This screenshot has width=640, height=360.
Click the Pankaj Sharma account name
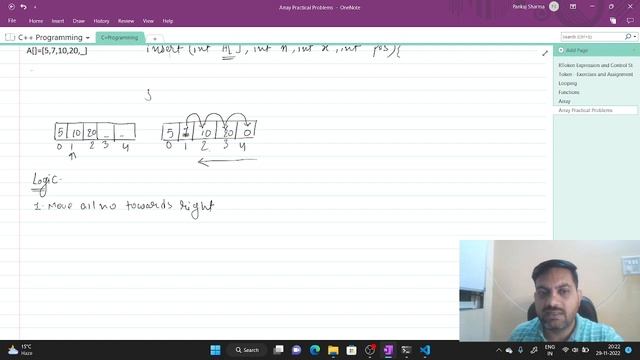tap(528, 7)
